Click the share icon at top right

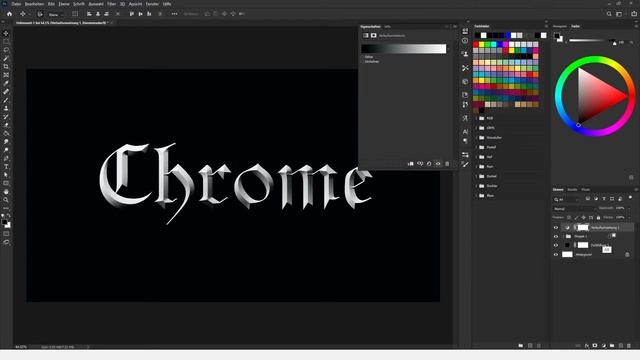click(634, 14)
